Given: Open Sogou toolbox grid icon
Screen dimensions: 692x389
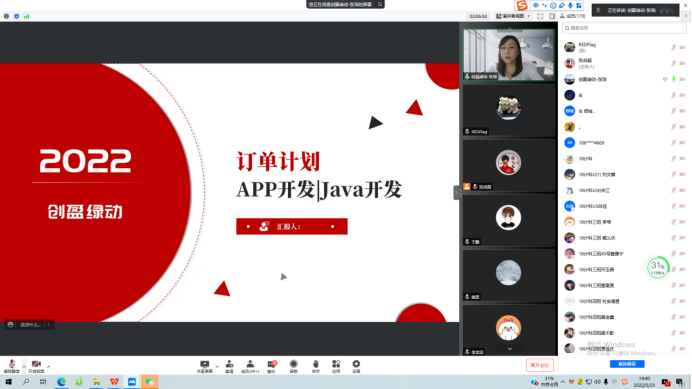Looking at the screenshot, I should click(x=579, y=5).
